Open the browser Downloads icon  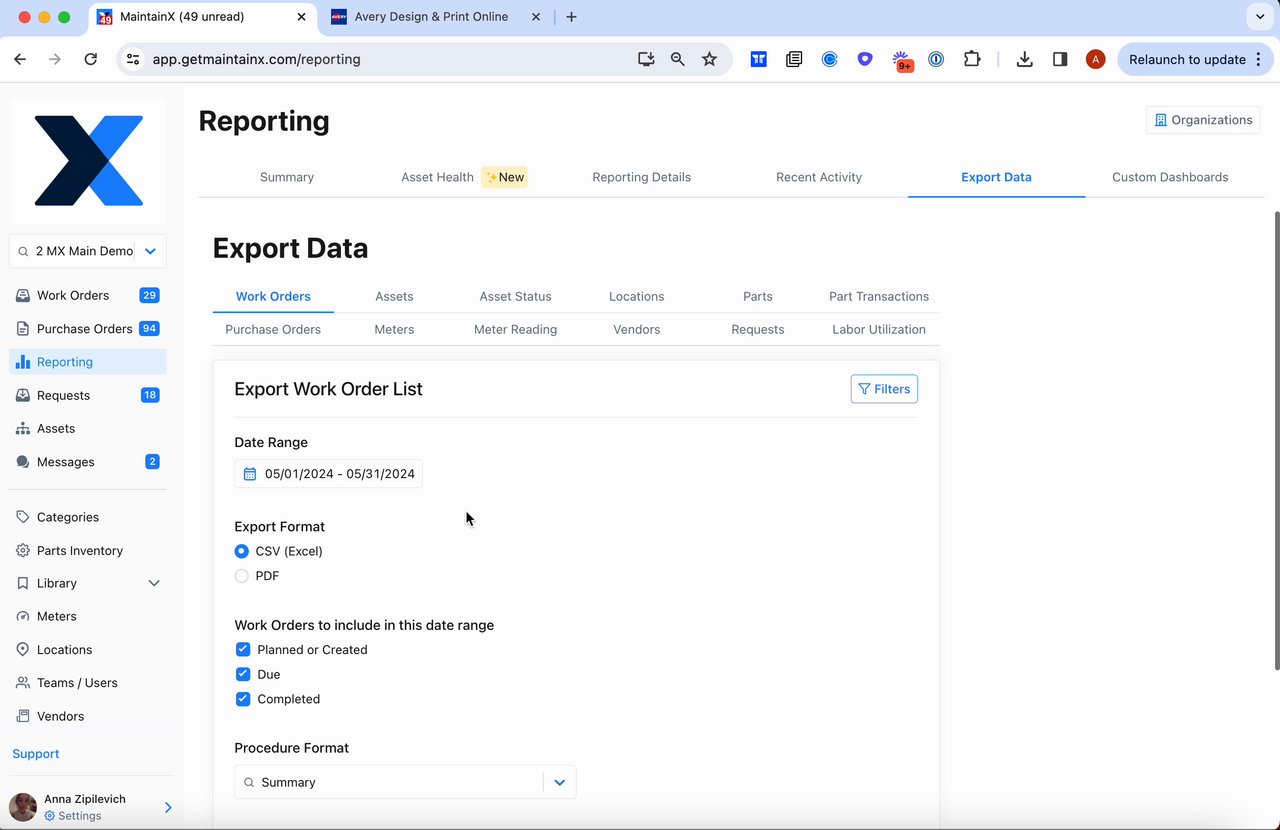pos(1024,59)
